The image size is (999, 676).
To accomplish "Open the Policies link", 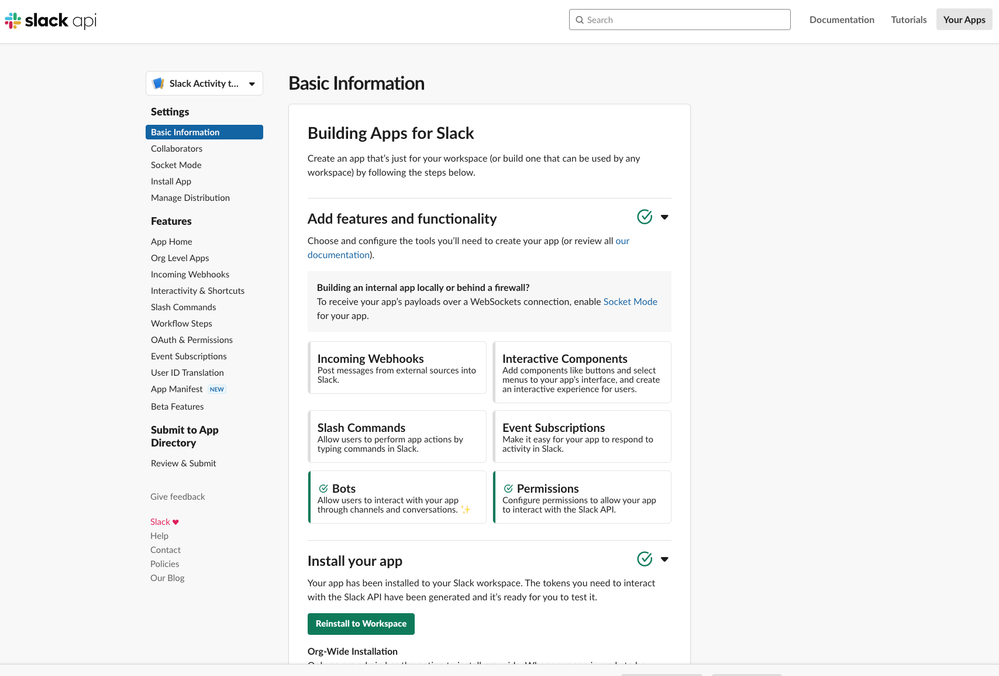I will point(164,564).
